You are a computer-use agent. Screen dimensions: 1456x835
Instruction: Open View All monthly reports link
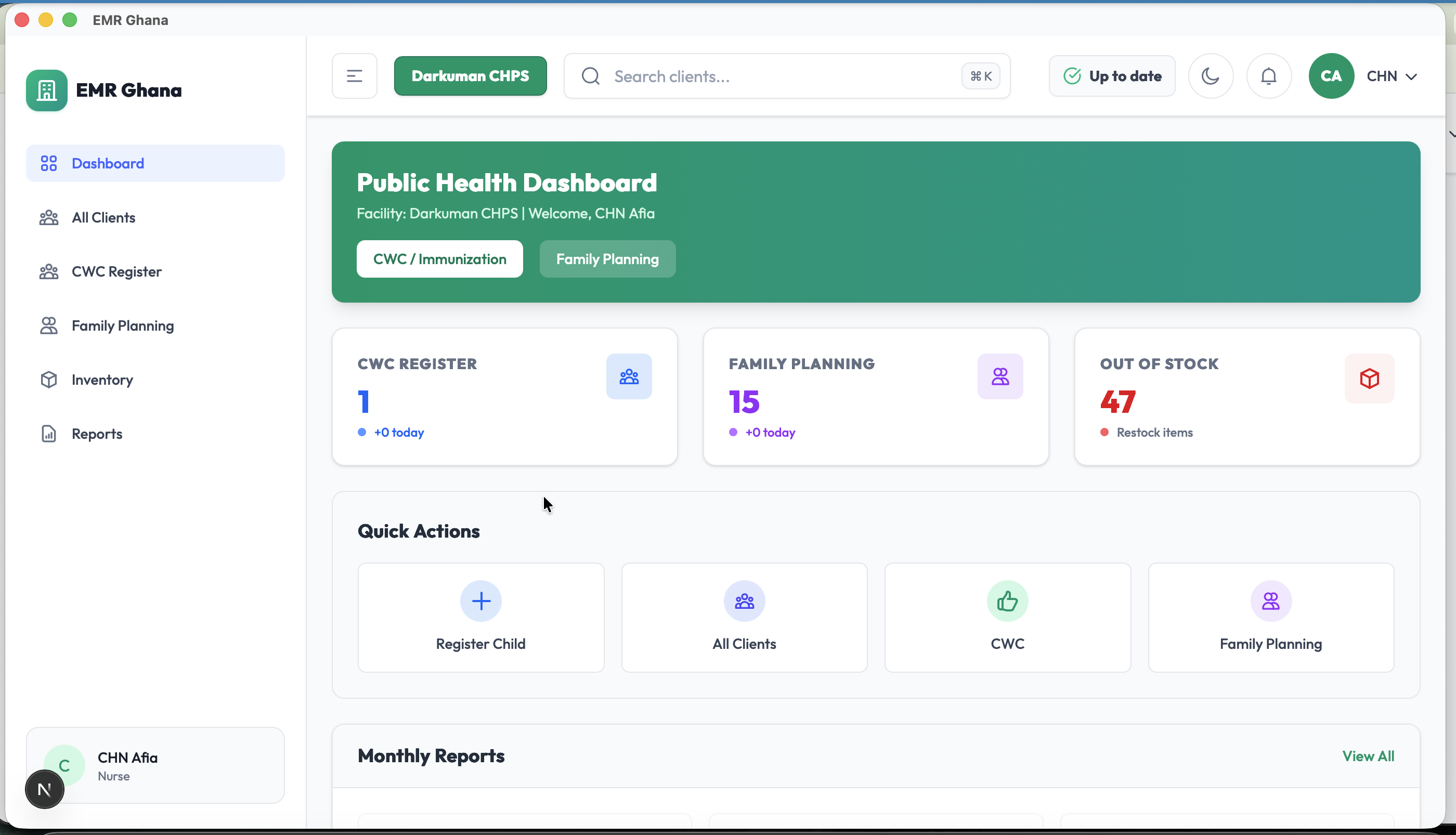pos(1368,756)
